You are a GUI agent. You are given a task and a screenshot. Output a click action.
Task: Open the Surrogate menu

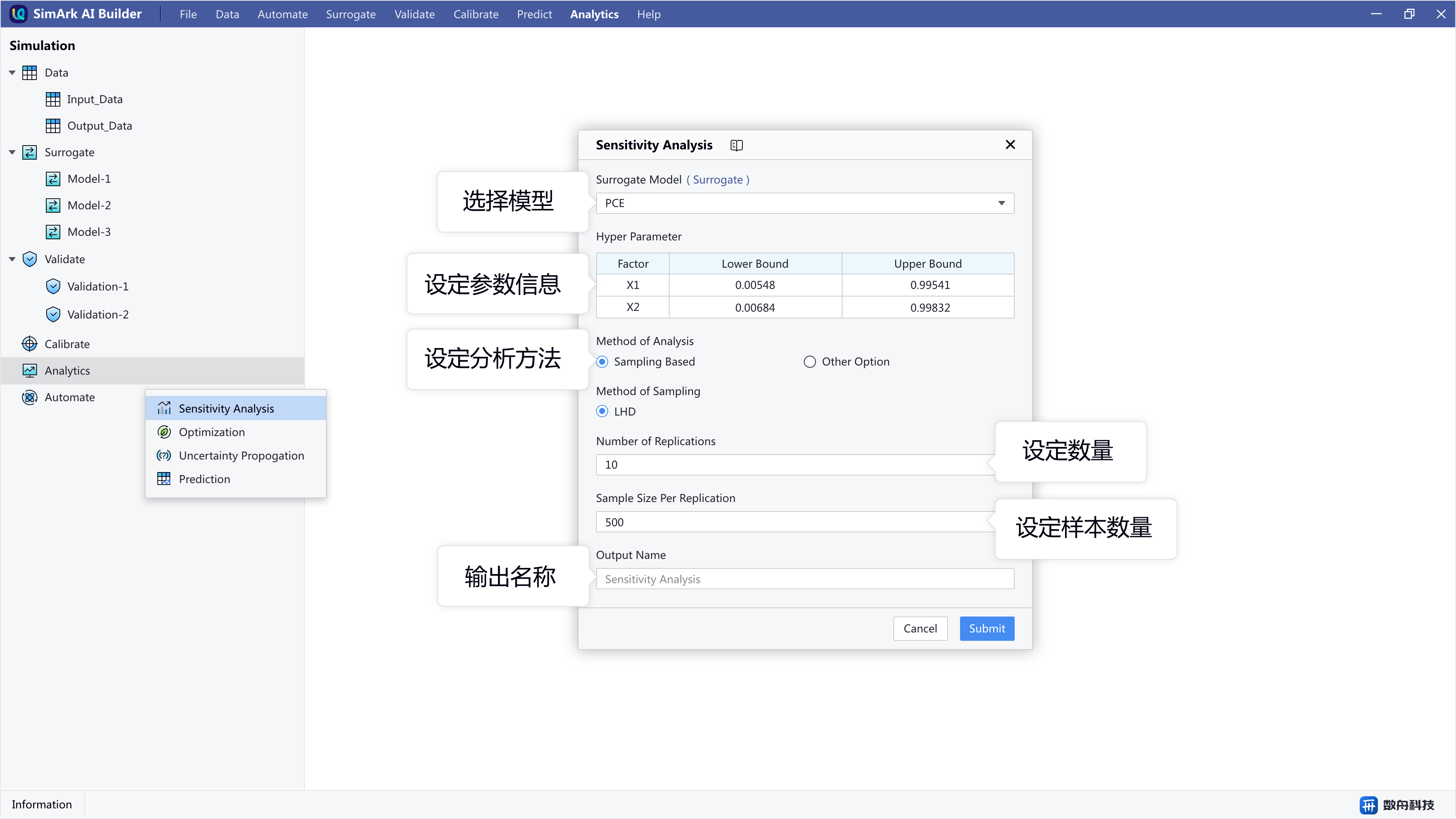coord(350,14)
